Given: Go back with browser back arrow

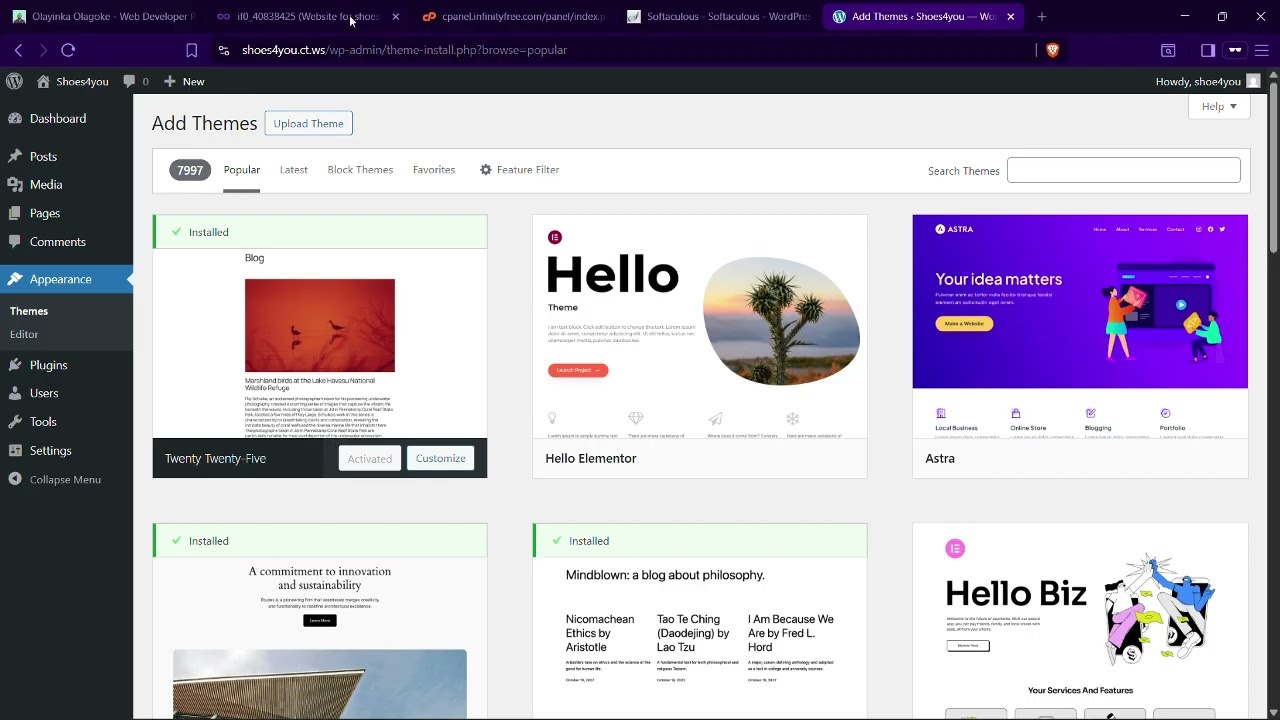Looking at the screenshot, I should pyautogui.click(x=18, y=50).
